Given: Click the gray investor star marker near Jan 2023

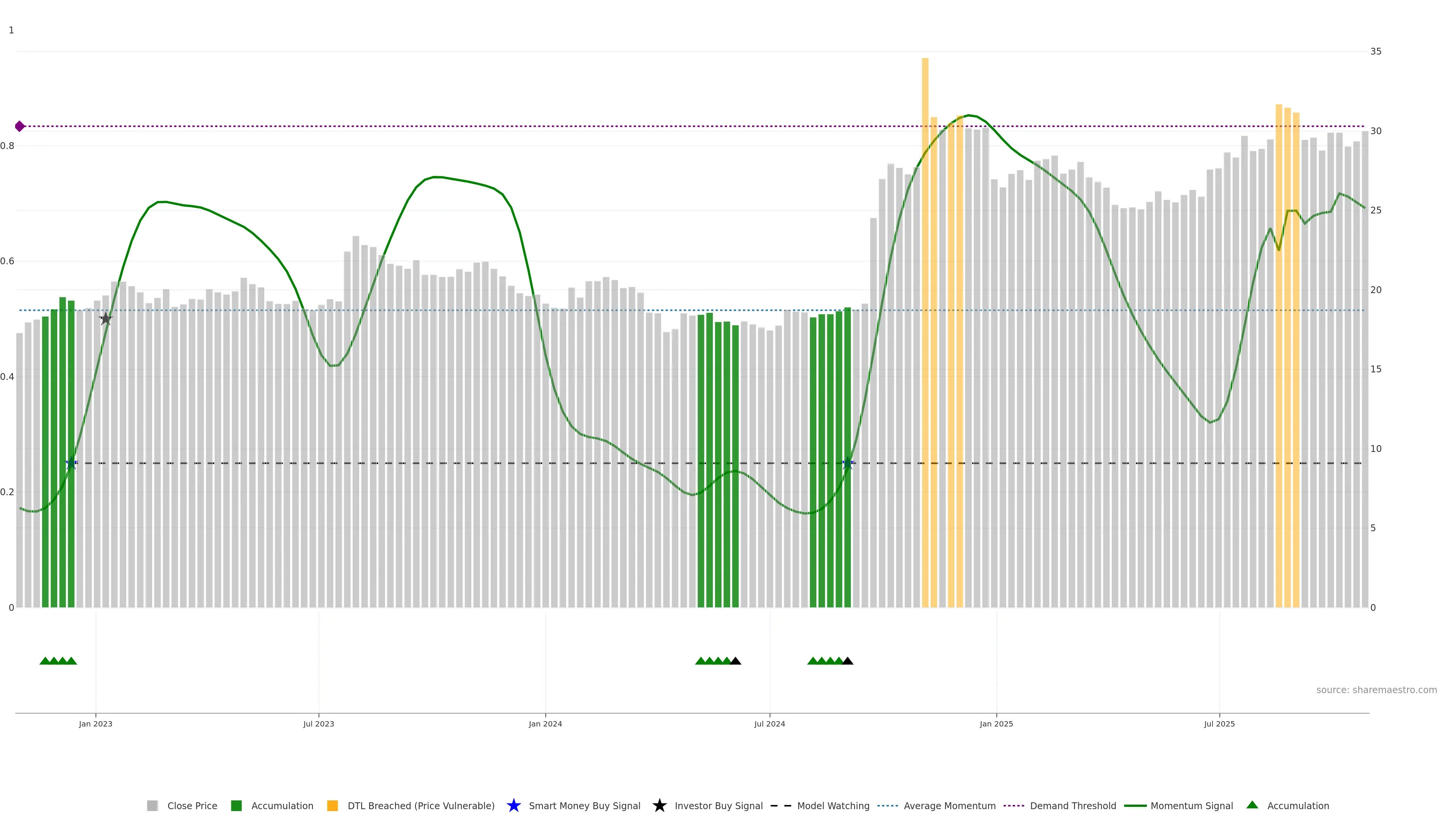Looking at the screenshot, I should click(x=106, y=319).
